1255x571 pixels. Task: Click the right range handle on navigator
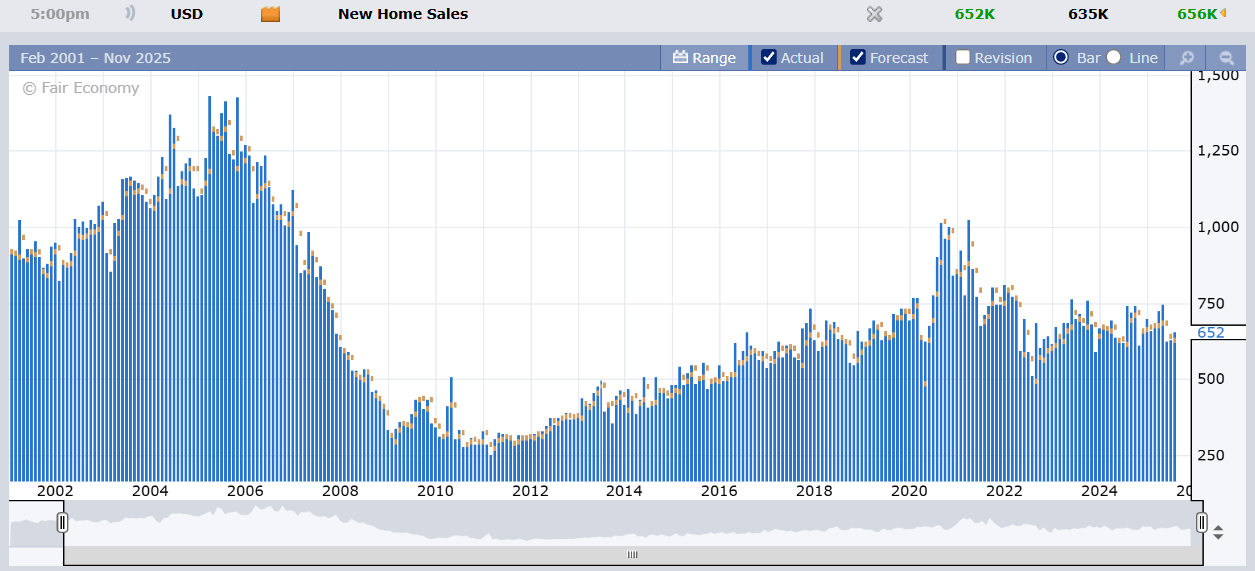tap(1201, 522)
